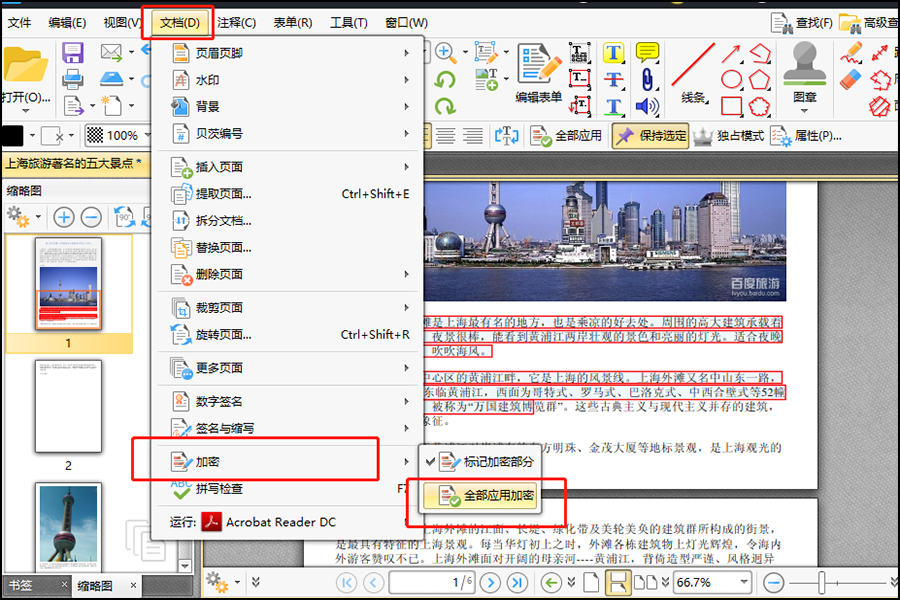The image size is (900, 600).
Task: Go to the next page
Action: point(490,583)
